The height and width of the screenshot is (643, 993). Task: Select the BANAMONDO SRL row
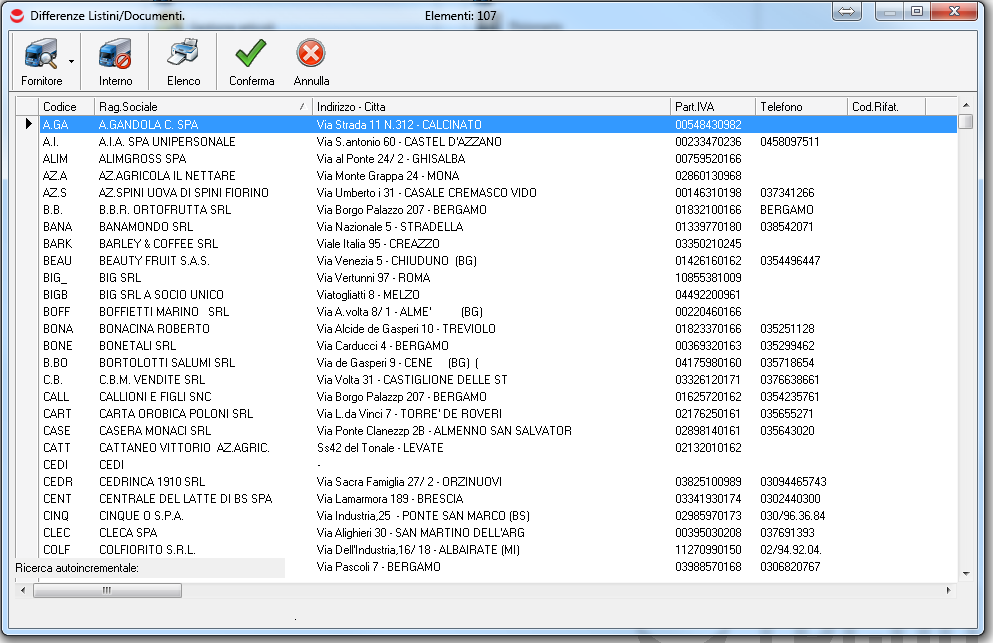(x=146, y=227)
